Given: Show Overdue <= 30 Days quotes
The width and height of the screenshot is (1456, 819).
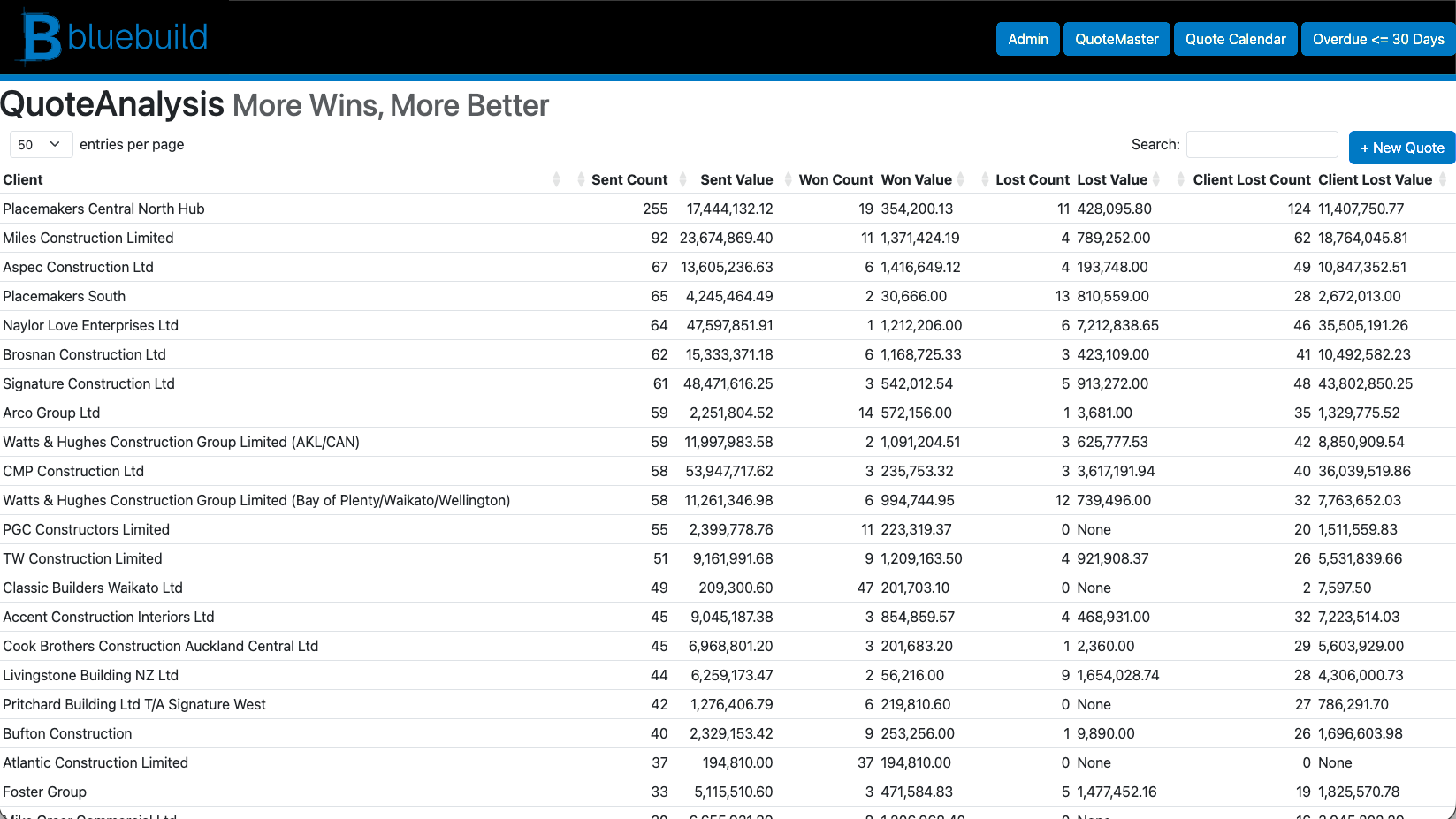Looking at the screenshot, I should 1378,39.
